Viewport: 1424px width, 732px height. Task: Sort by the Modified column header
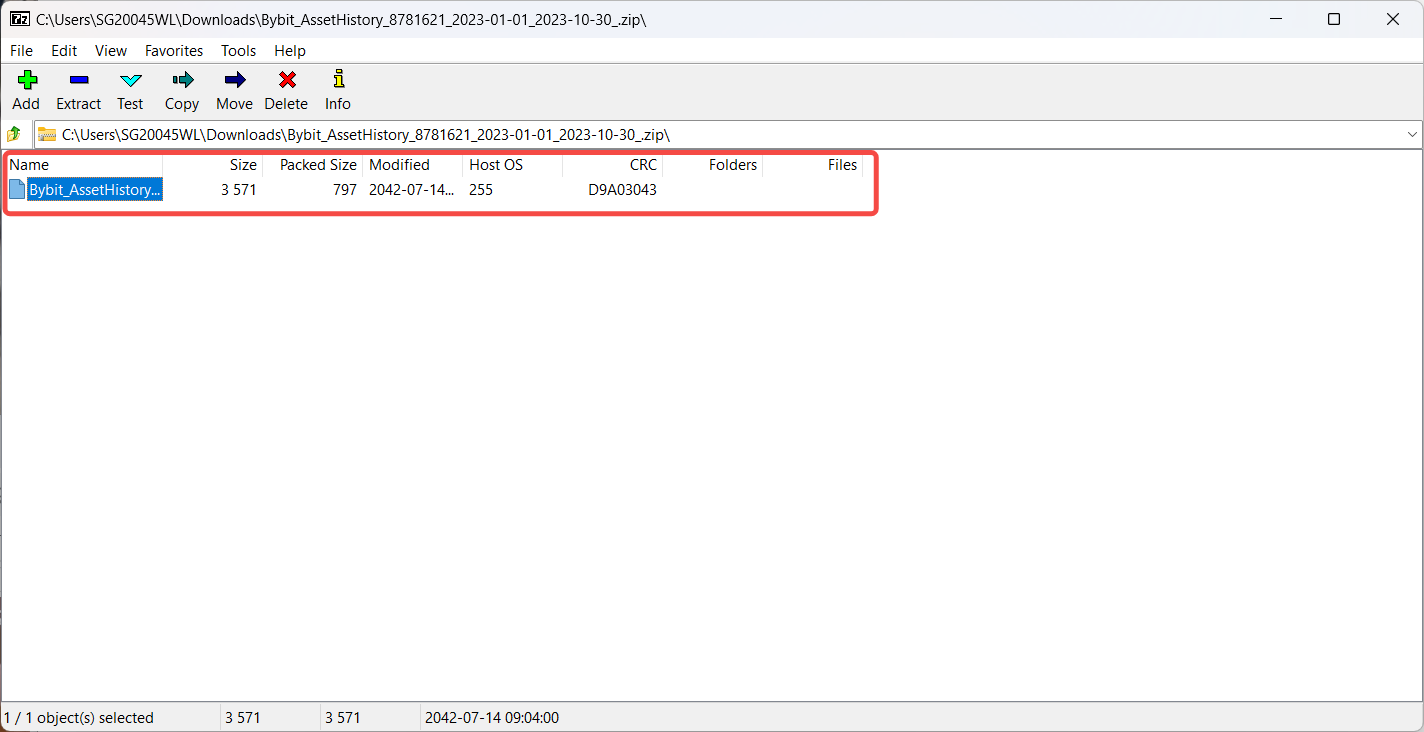click(399, 165)
